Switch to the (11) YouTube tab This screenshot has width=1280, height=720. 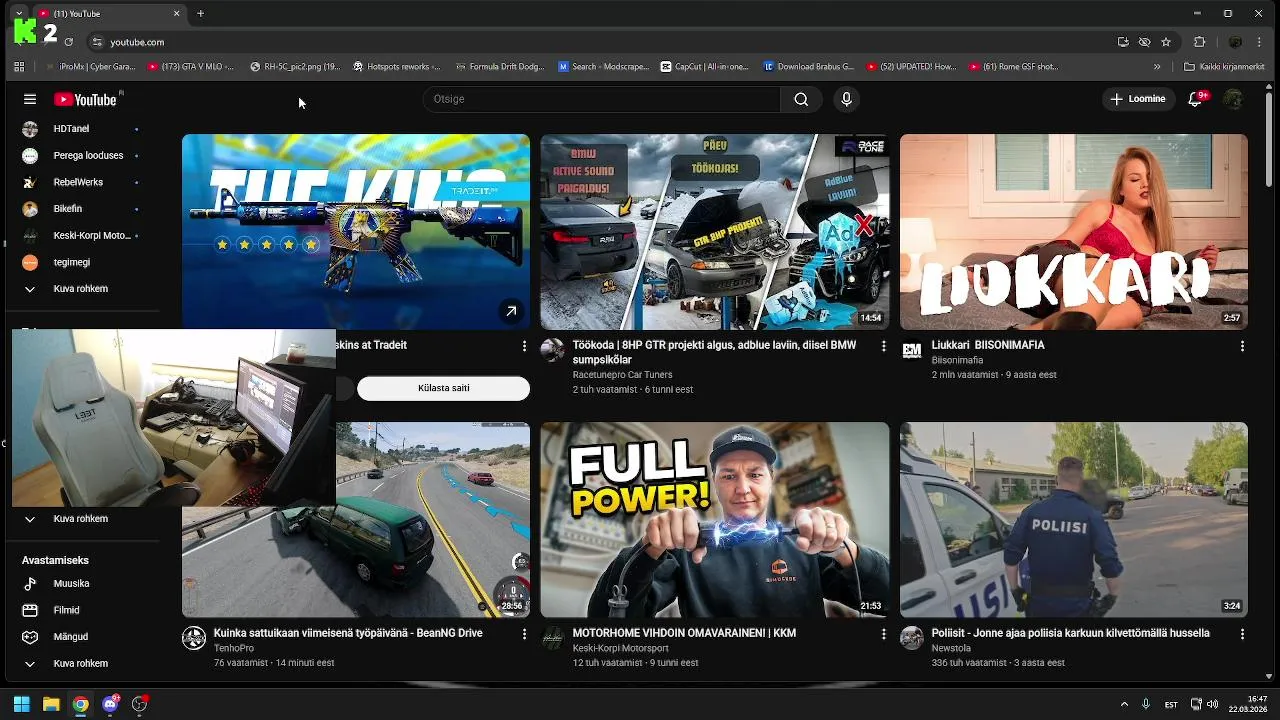[x=108, y=13]
